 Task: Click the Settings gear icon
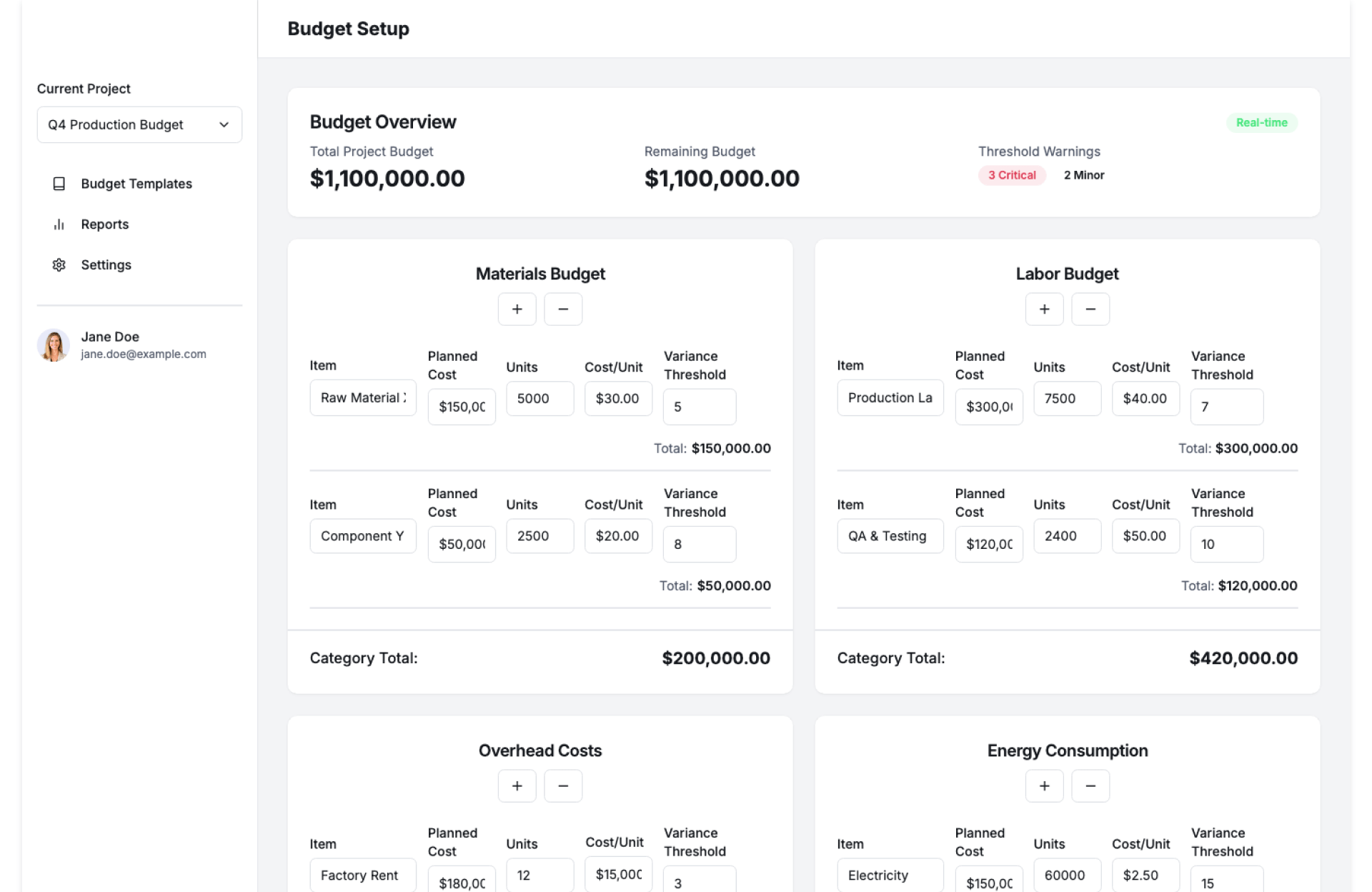point(59,265)
